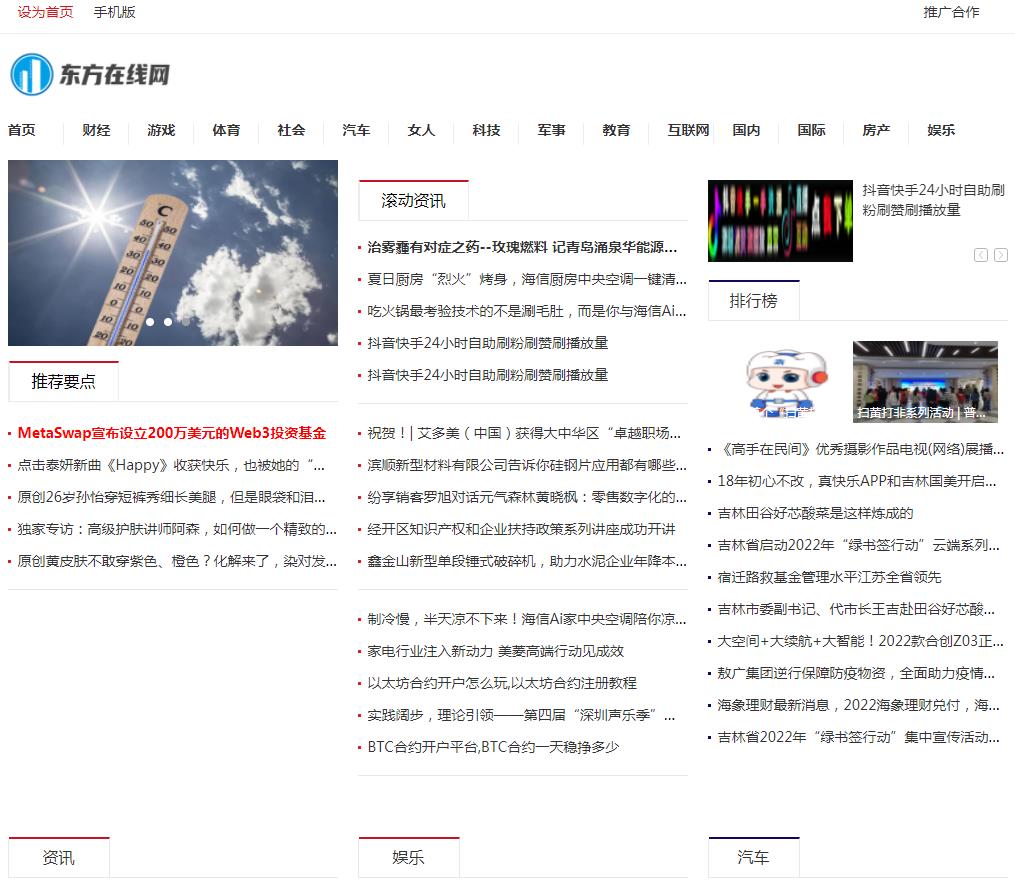Viewport: 1015px width, 881px height.
Task: Switch to the 滚动资讯 tab
Action: coord(413,201)
